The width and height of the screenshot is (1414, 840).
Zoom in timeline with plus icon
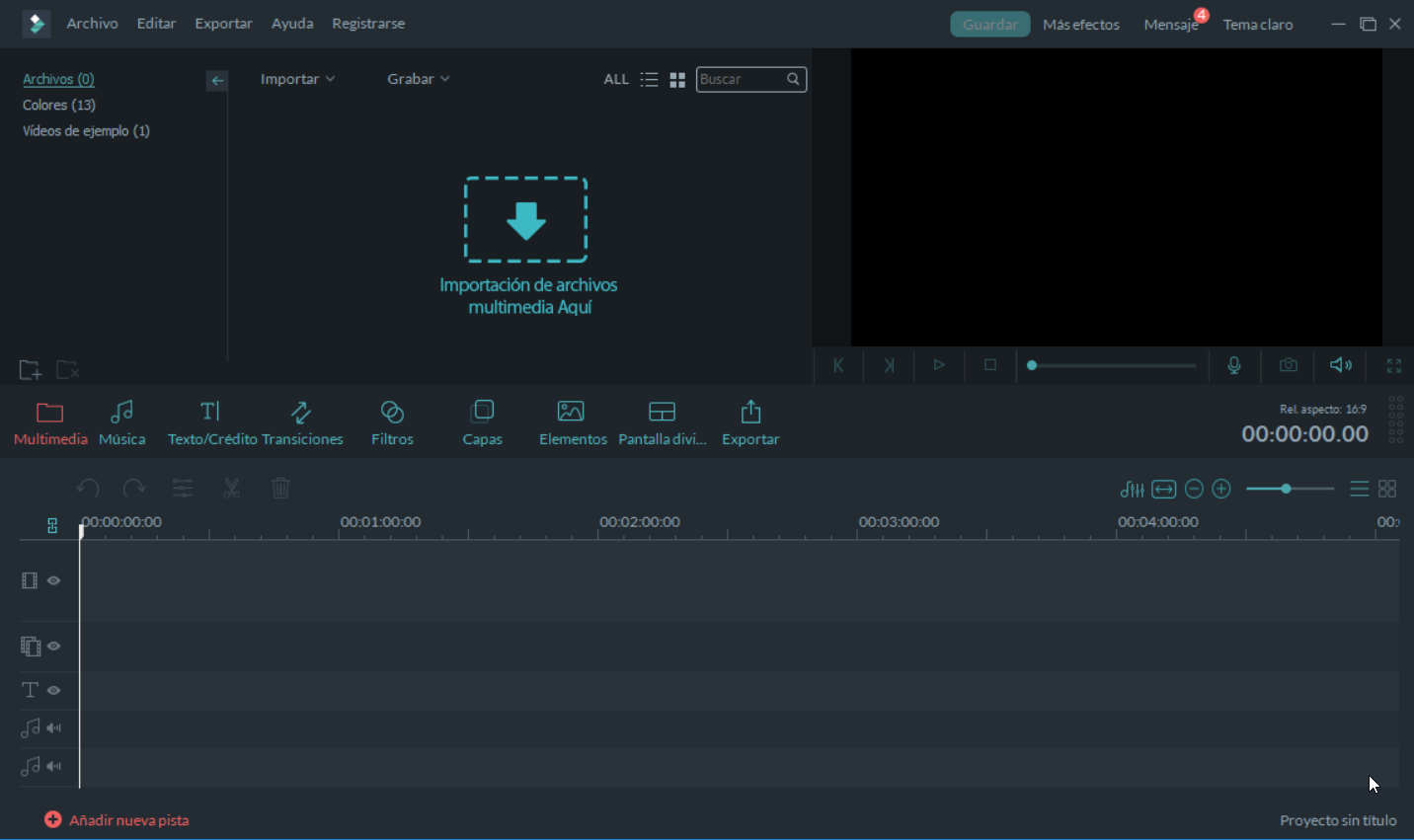point(1221,490)
